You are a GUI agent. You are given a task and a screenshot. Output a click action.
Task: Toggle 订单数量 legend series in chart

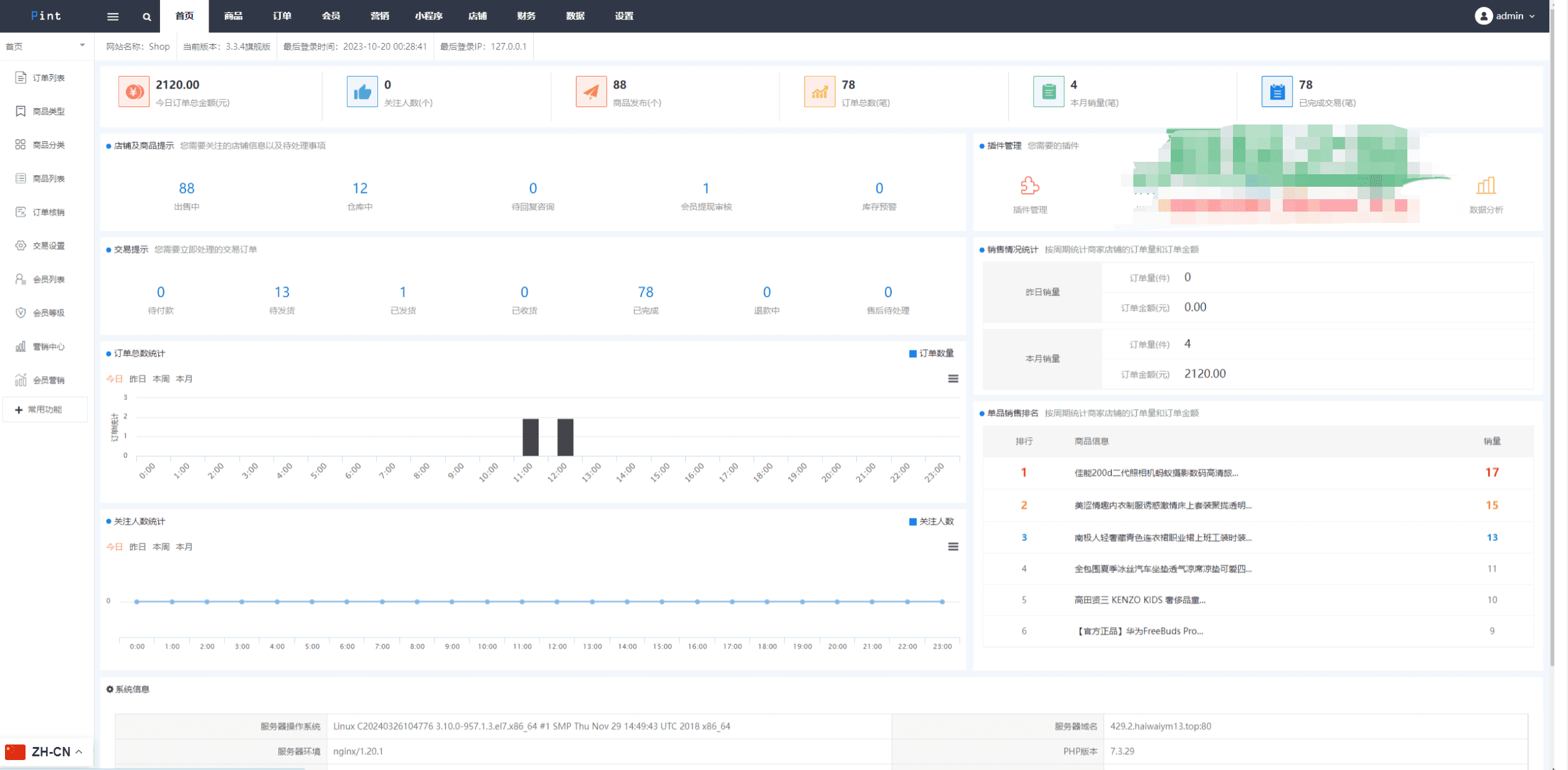(x=931, y=354)
